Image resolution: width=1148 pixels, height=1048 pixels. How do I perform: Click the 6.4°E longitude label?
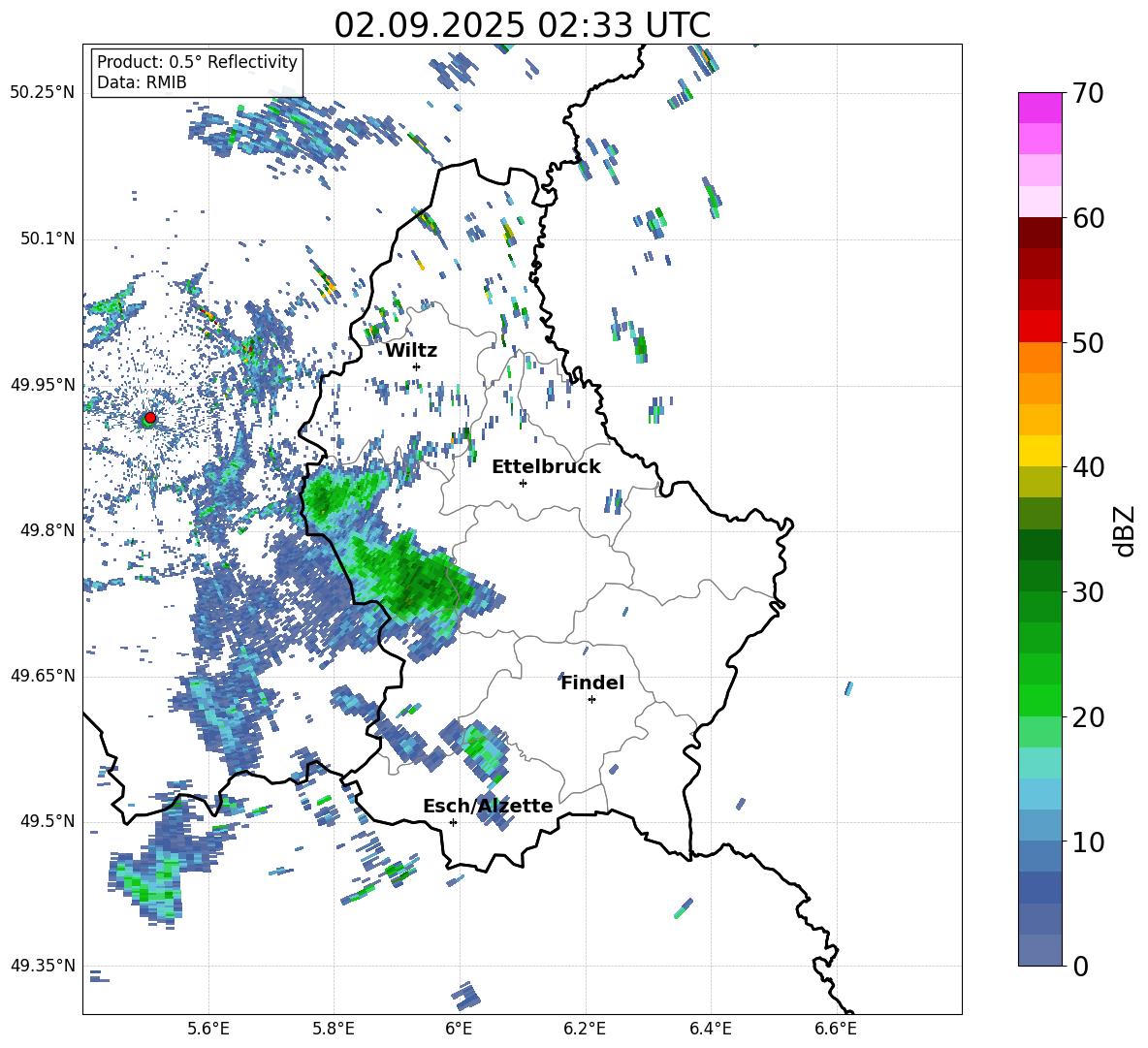pos(710,1029)
